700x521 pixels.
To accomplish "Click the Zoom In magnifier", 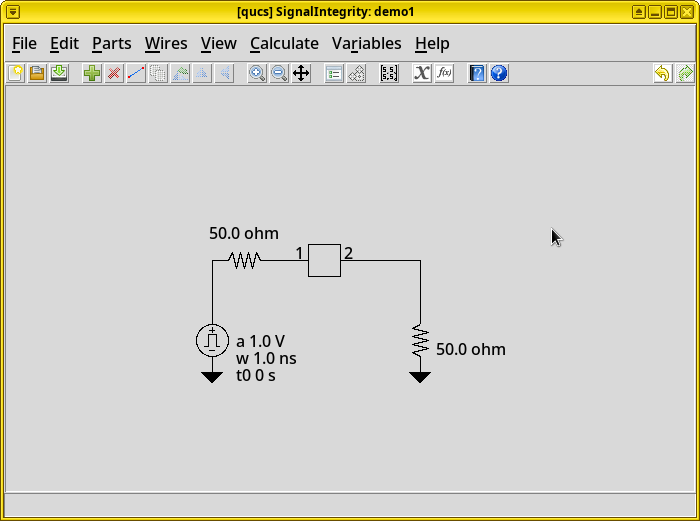I will coord(257,73).
